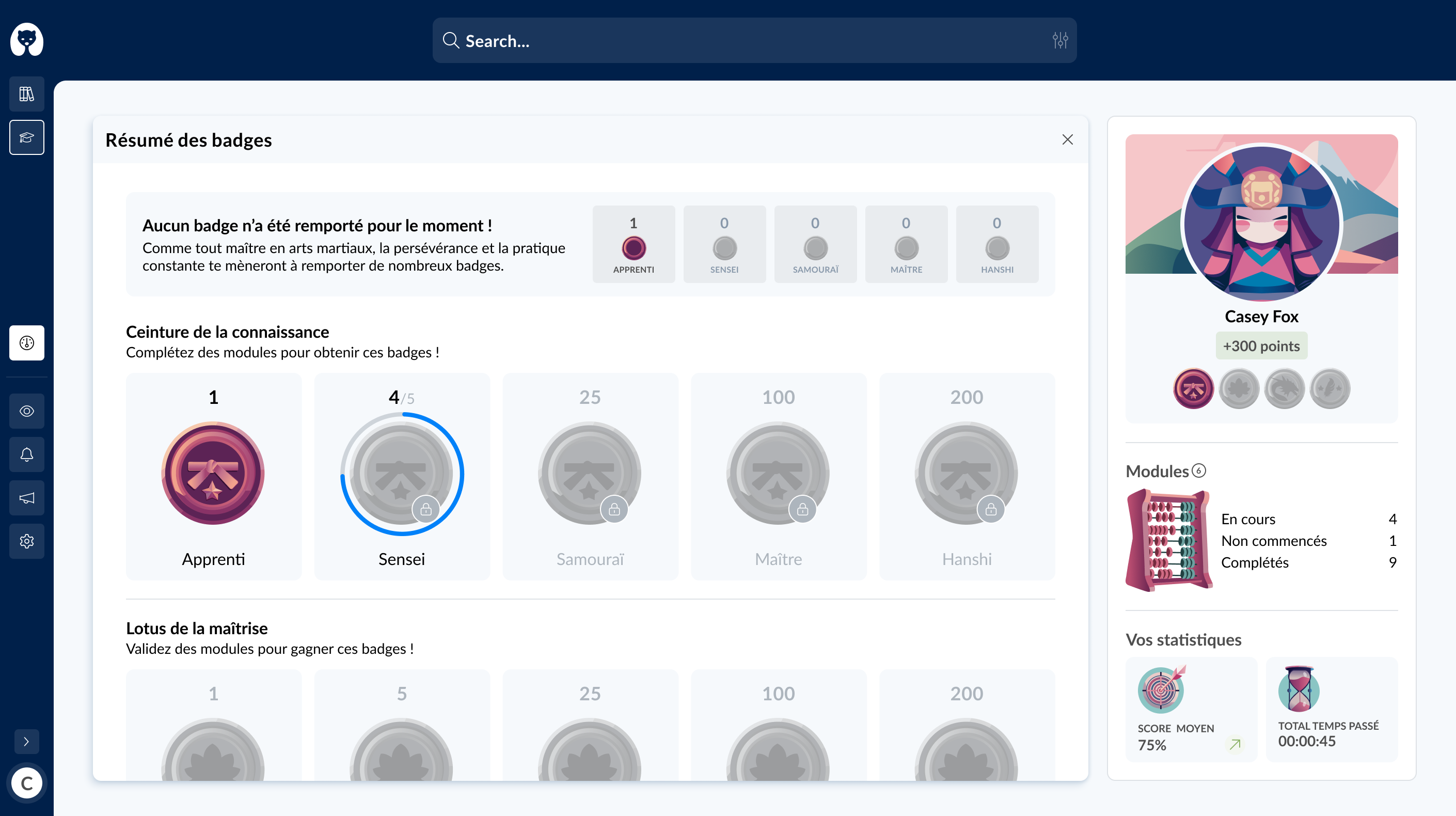Viewport: 1456px width, 816px height.
Task: Close the Résumé des badges panel
Action: click(1067, 139)
